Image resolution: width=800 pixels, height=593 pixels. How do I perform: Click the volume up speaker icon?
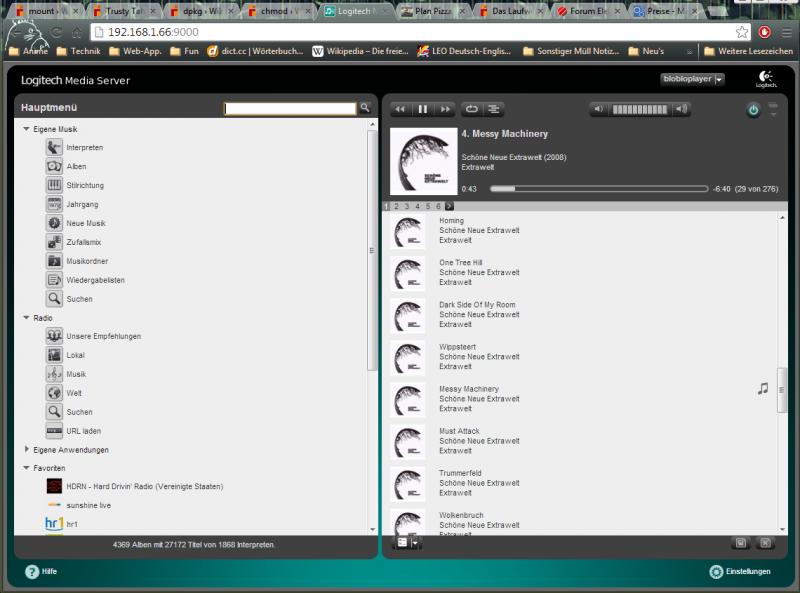(682, 109)
